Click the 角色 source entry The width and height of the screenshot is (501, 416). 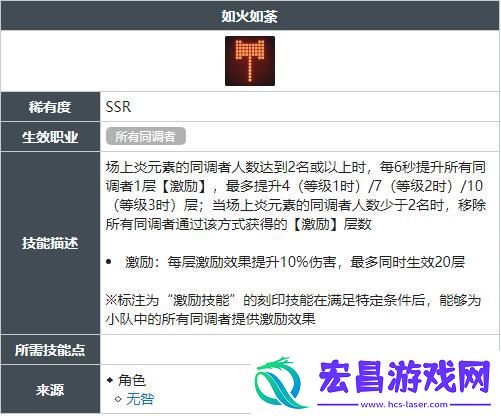pos(132,380)
